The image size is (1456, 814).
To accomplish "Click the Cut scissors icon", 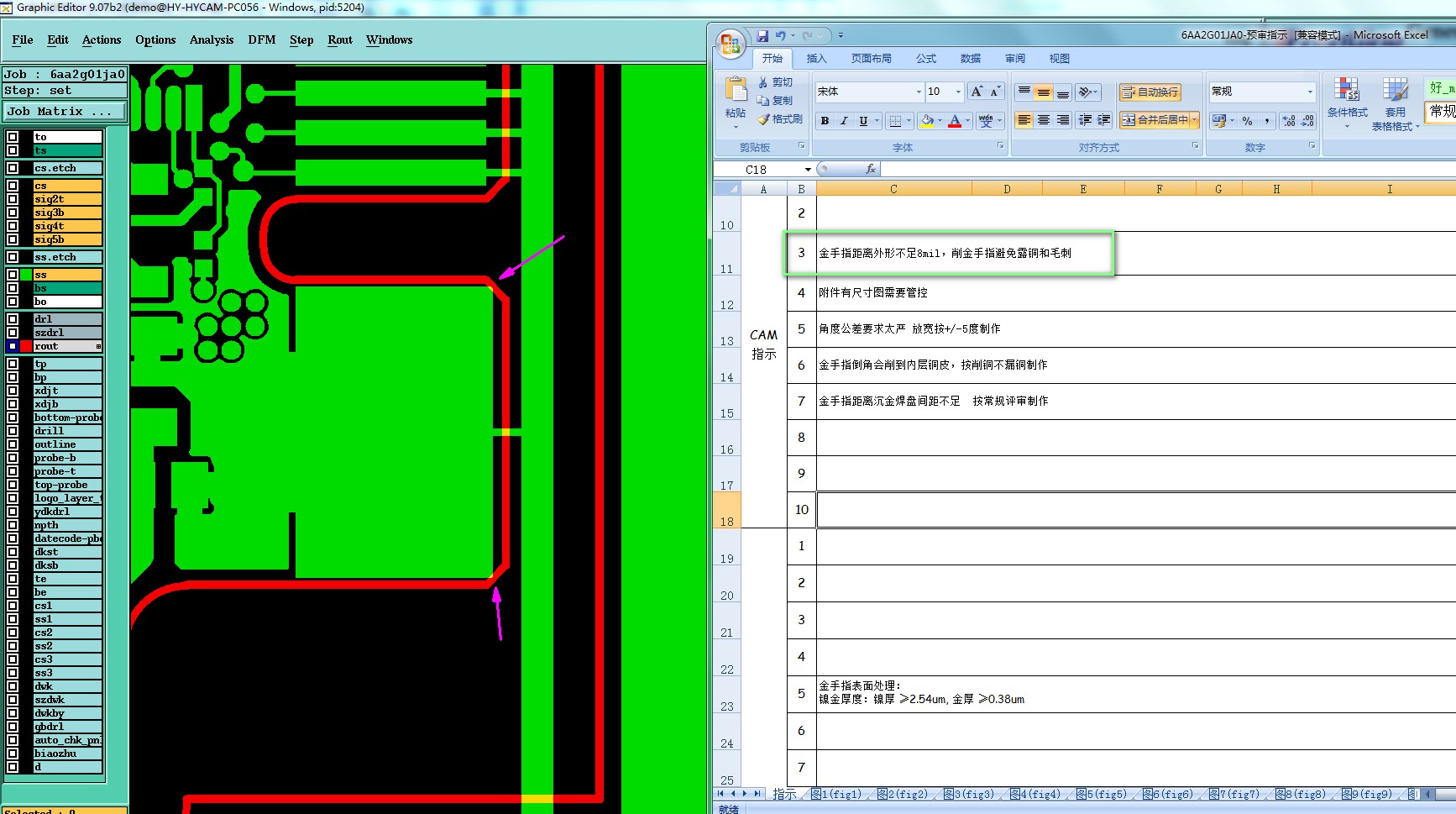I will click(x=762, y=82).
